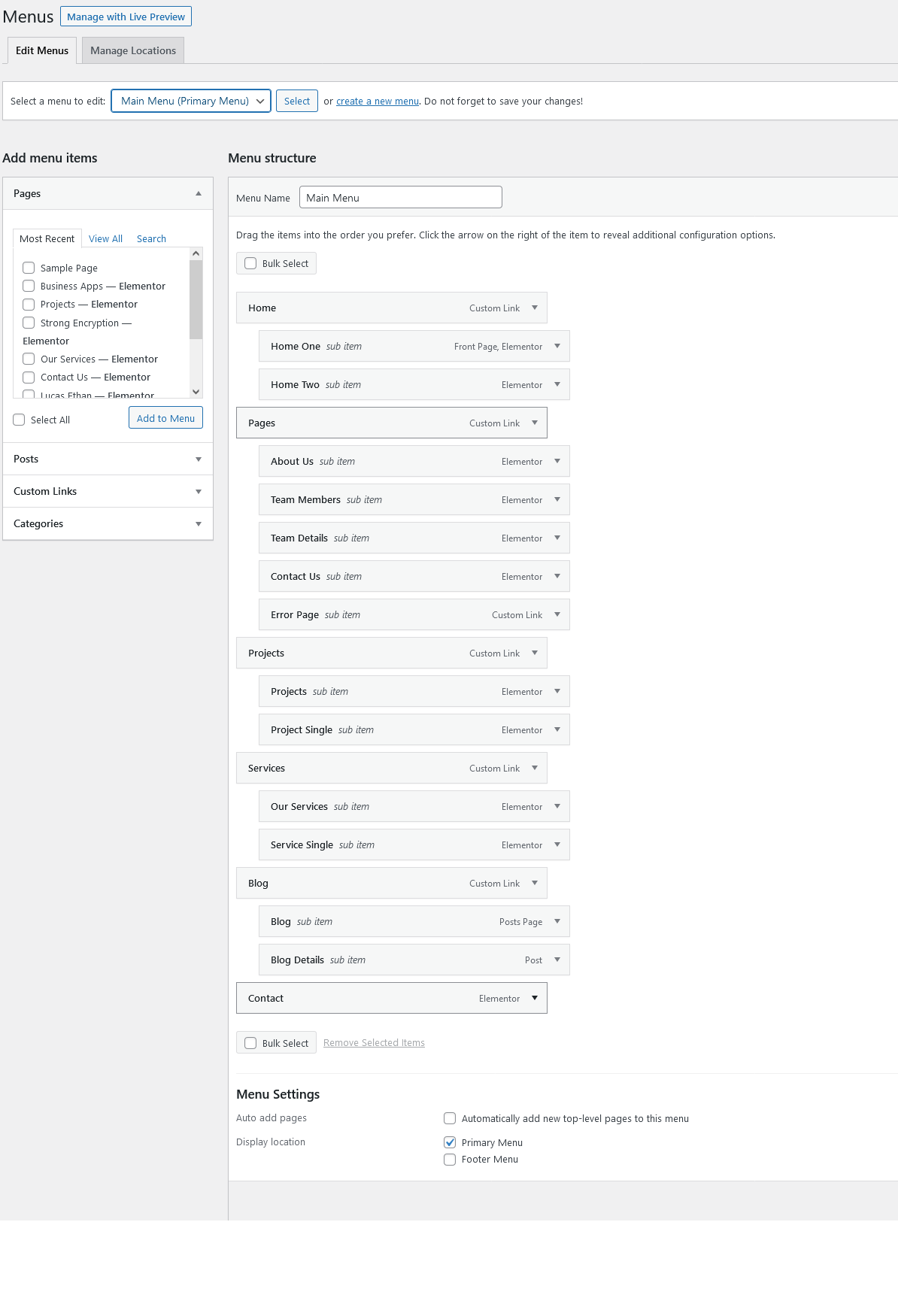Open options arrow for Team Members
Viewport: 898px width, 1316px height.
click(x=557, y=499)
